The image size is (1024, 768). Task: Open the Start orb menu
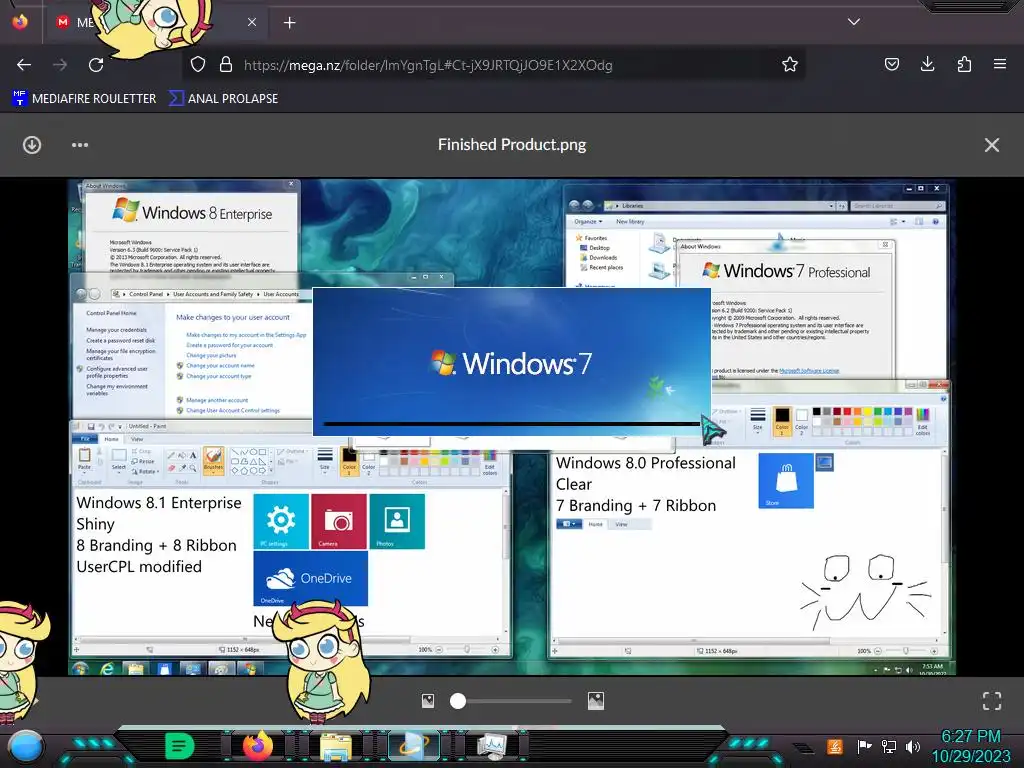(x=26, y=748)
